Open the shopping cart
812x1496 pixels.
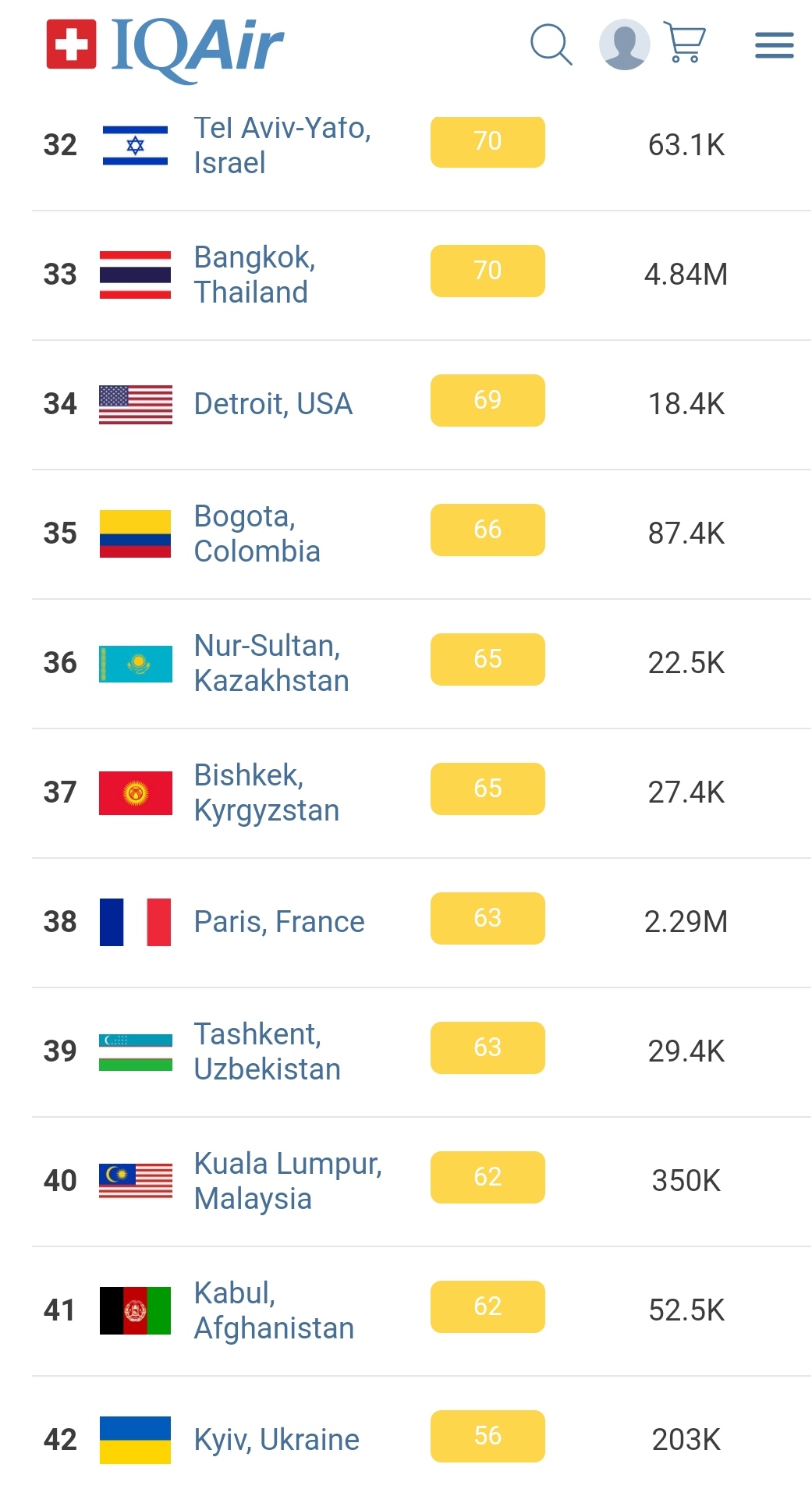point(685,43)
